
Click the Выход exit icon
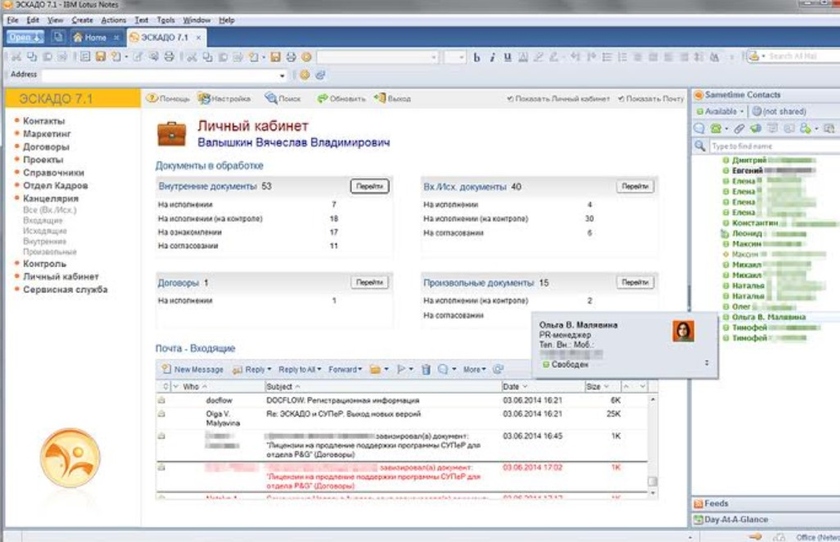coord(379,99)
